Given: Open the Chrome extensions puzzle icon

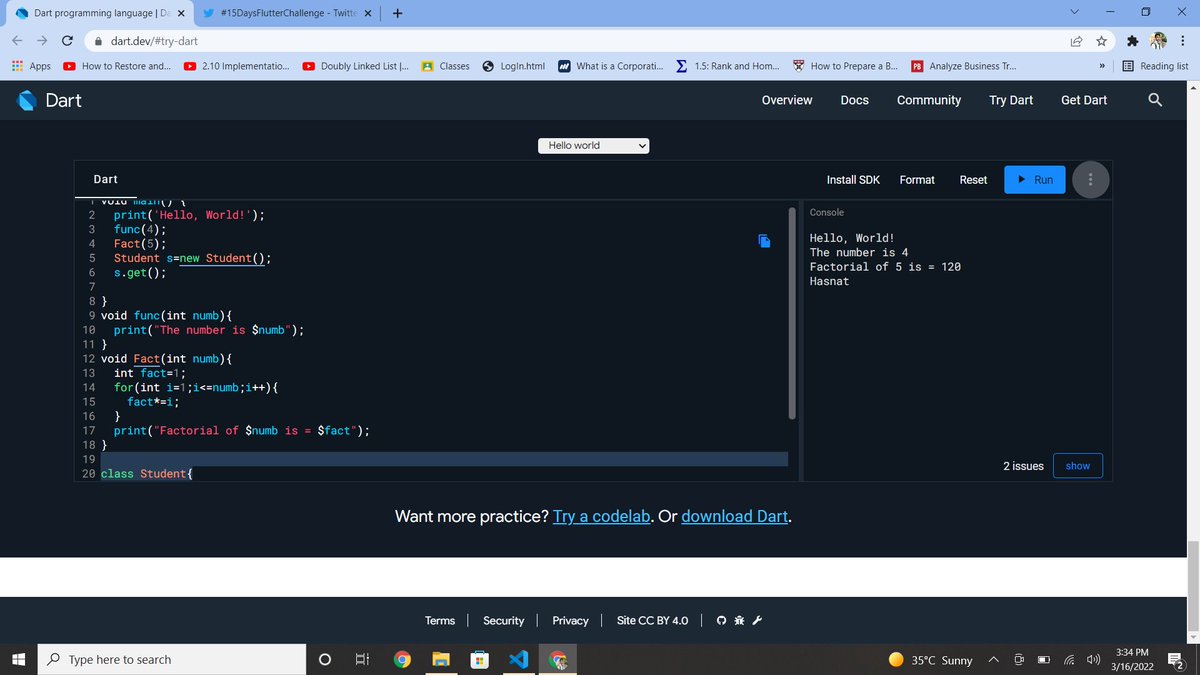Looking at the screenshot, I should click(1132, 41).
